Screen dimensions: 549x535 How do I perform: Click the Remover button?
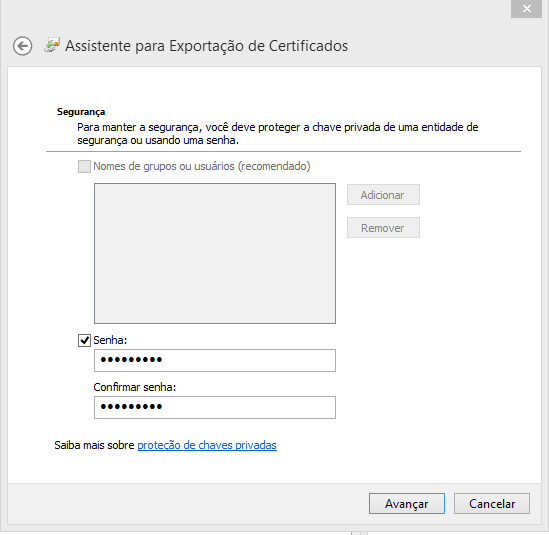pyautogui.click(x=383, y=228)
